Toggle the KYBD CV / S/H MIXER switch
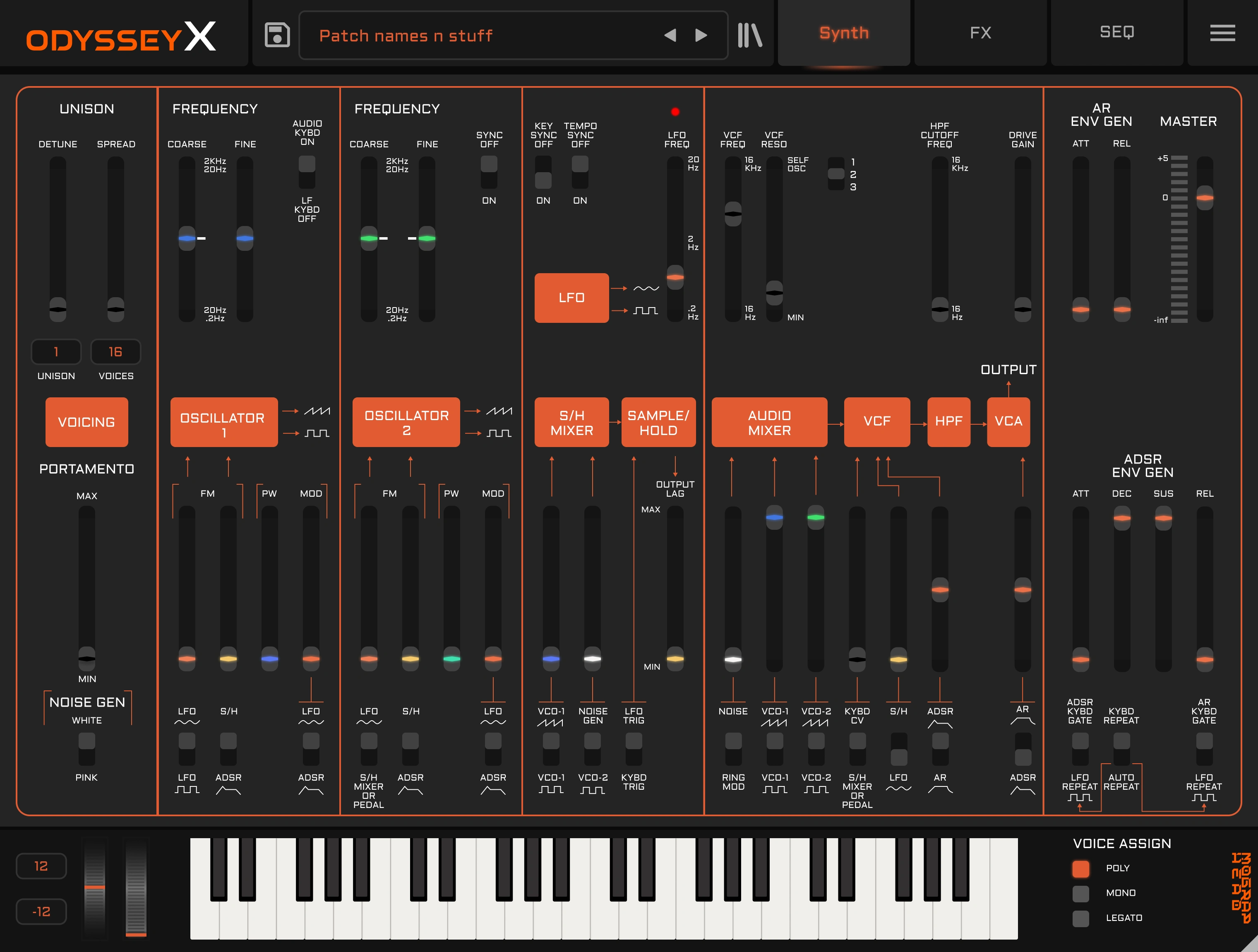This screenshot has height=952, width=1258. [857, 749]
